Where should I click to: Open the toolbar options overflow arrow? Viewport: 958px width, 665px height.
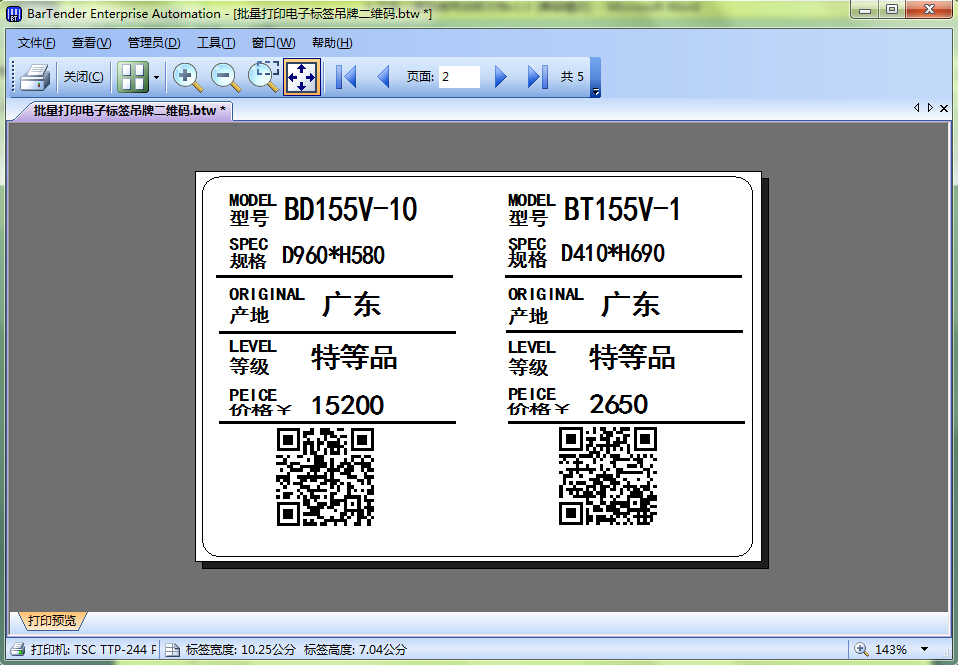[x=596, y=92]
